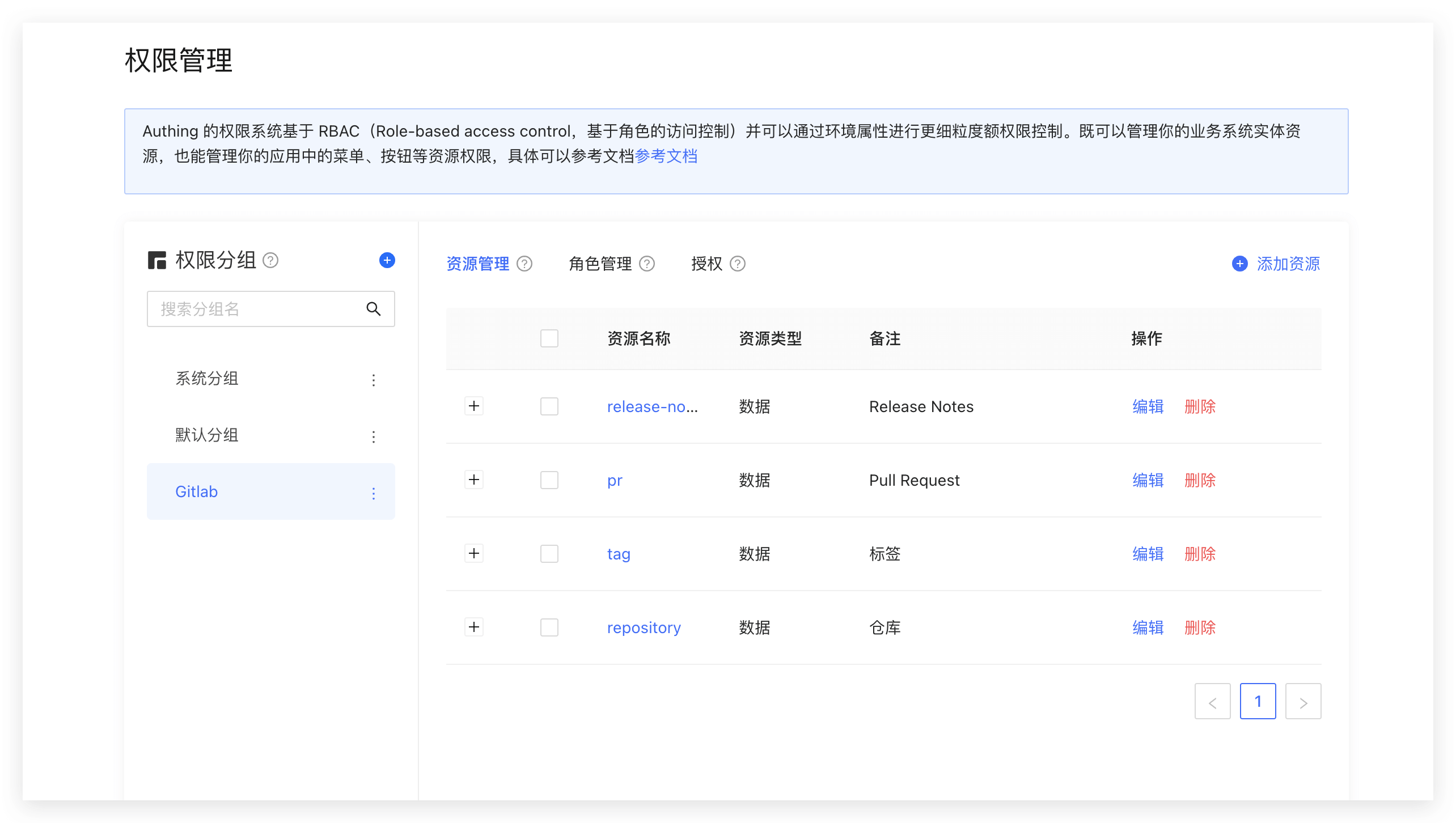Click the help icon next to 授权
This screenshot has width=1456, height=823.
[x=737, y=264]
